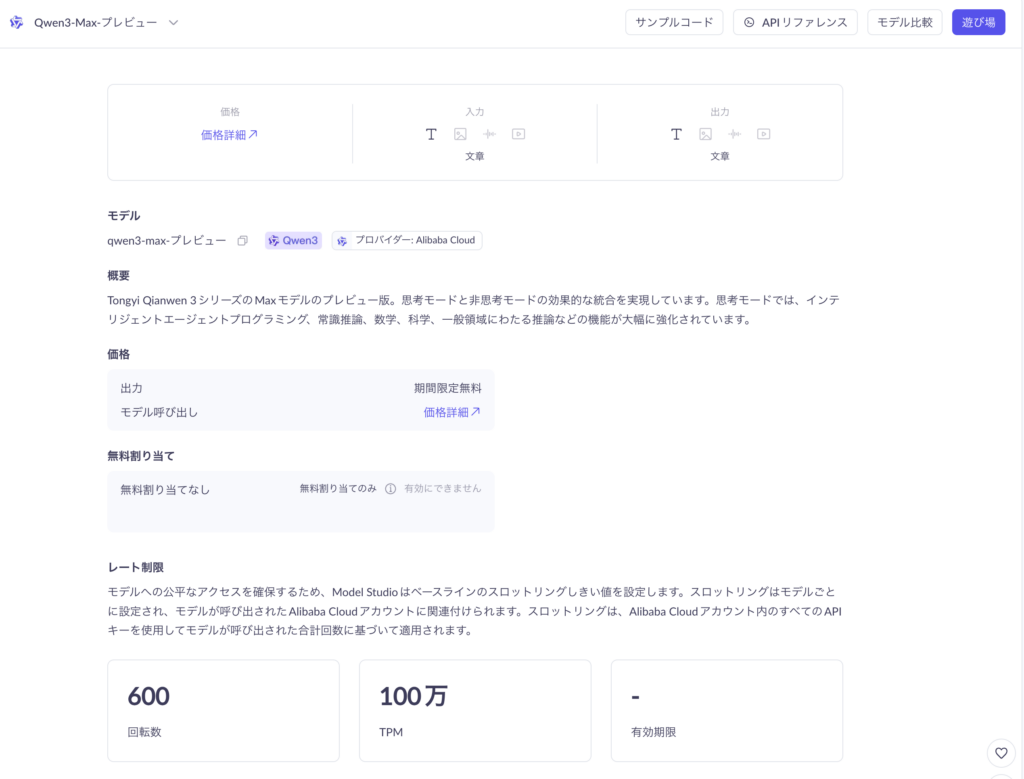The image size is (1024, 779).
Task: Copy the qwen3-max-プレビュー model name
Action: point(242,241)
